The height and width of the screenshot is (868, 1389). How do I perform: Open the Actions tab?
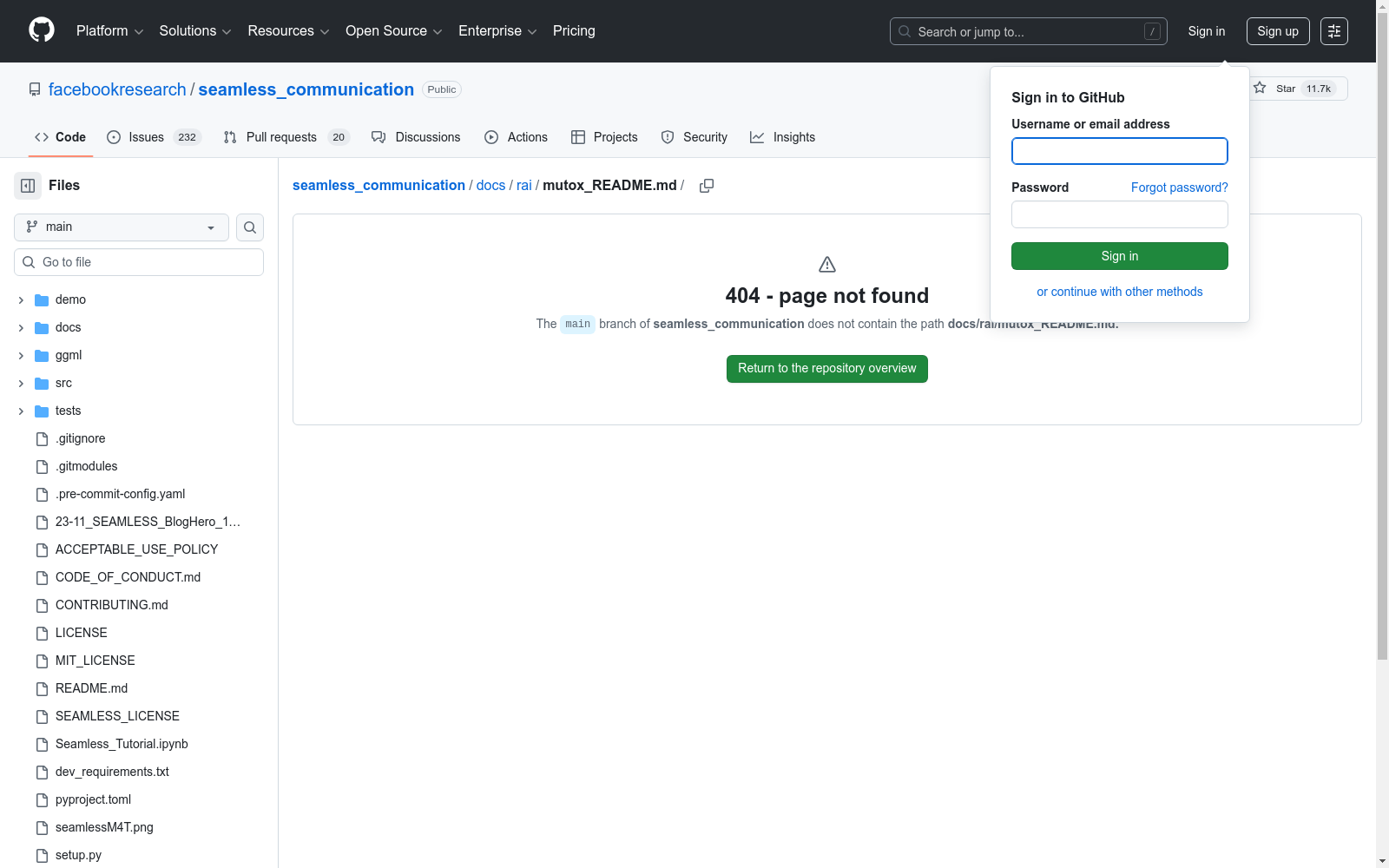coord(516,137)
